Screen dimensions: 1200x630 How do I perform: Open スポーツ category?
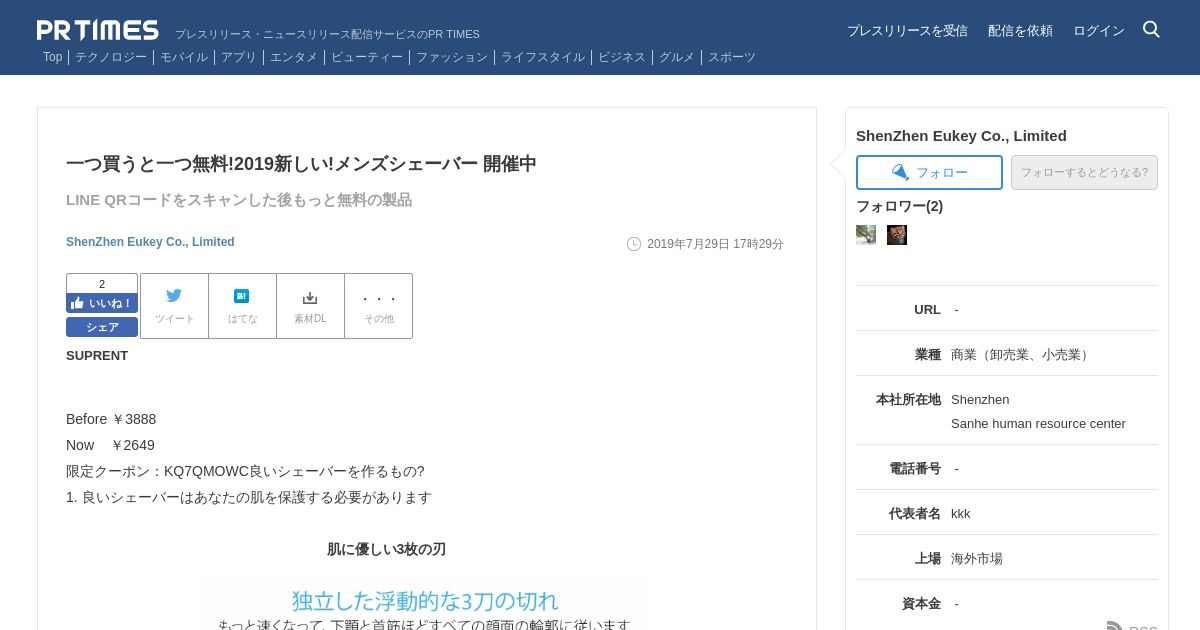[732, 57]
